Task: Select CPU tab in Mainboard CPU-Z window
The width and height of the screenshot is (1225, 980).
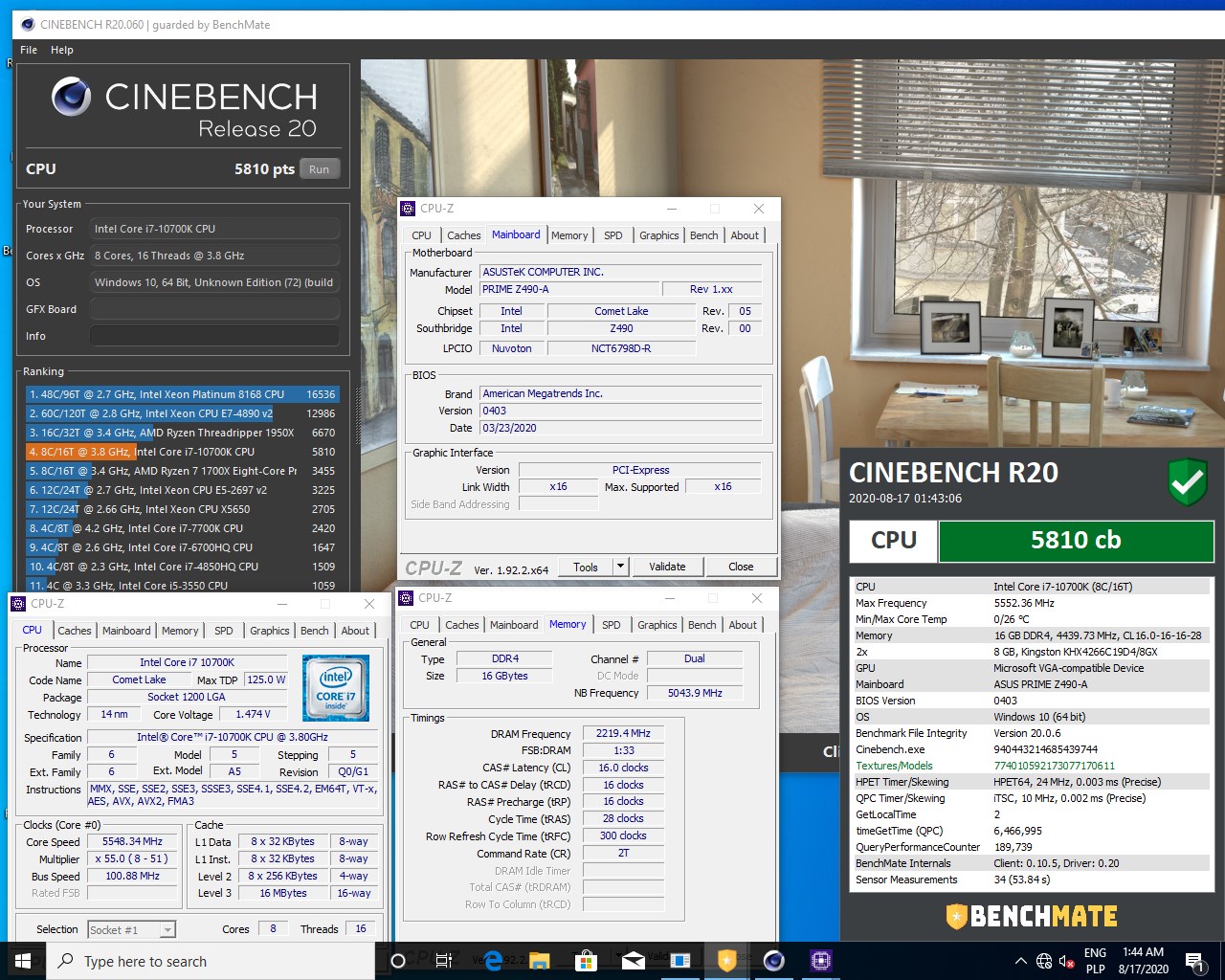Action: click(x=421, y=235)
